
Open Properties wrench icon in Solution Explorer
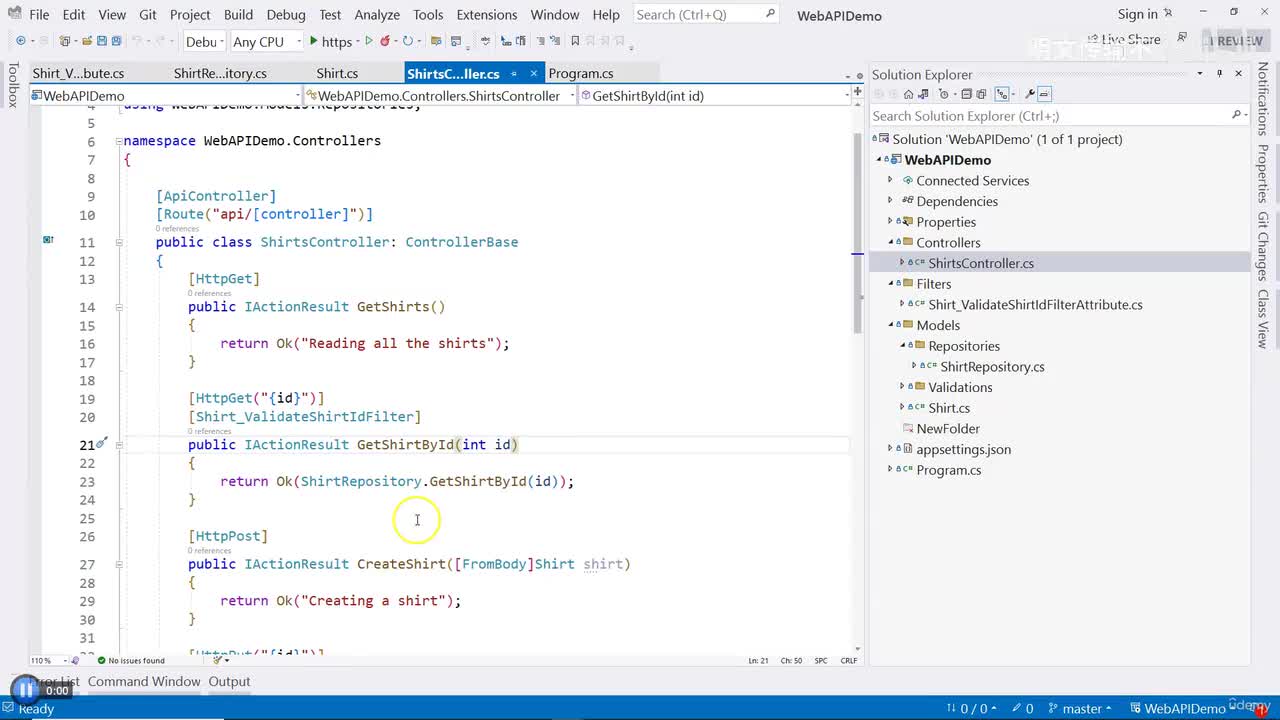1030,94
